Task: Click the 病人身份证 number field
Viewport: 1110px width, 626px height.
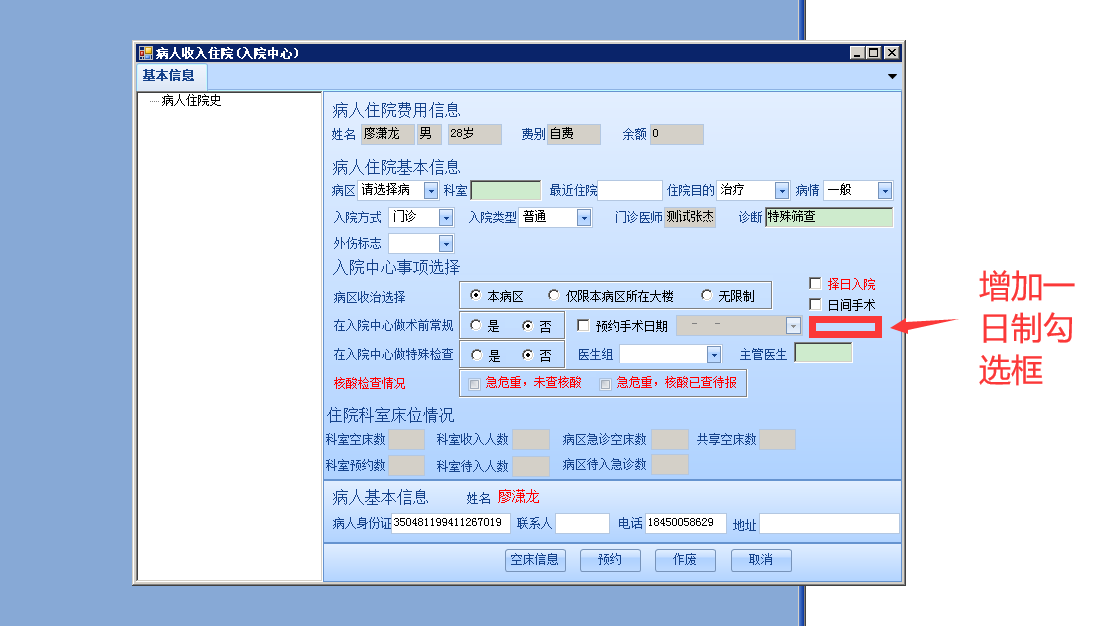Action: tap(451, 523)
